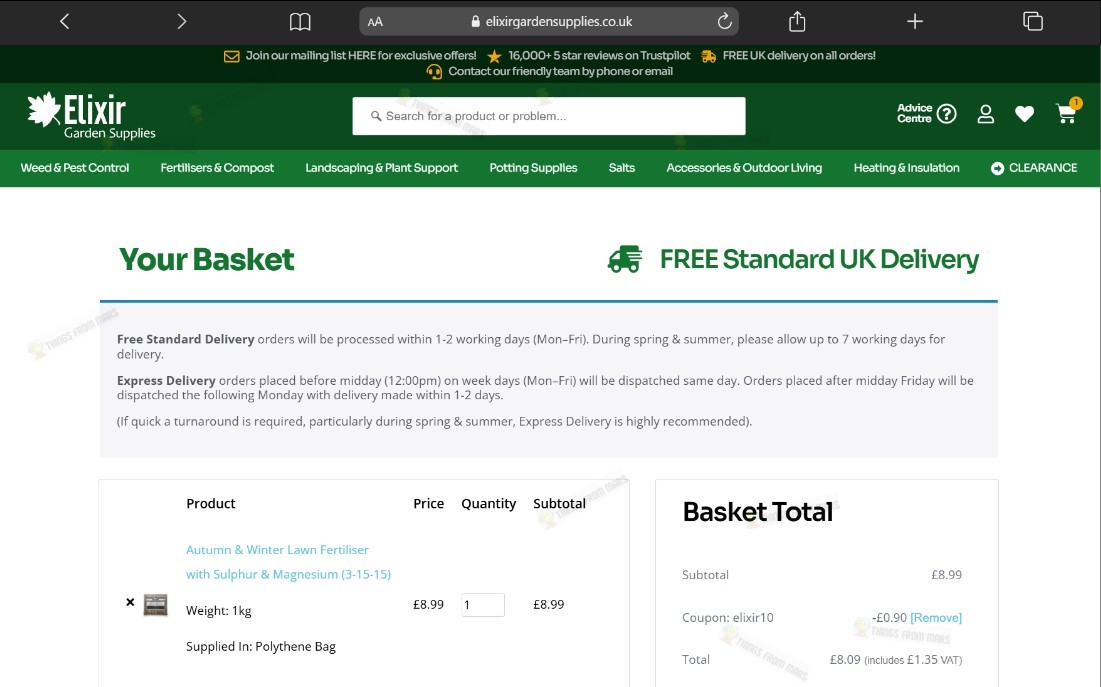The image size is (1101, 687).
Task: Show all tabs overview icon
Action: click(x=1032, y=21)
